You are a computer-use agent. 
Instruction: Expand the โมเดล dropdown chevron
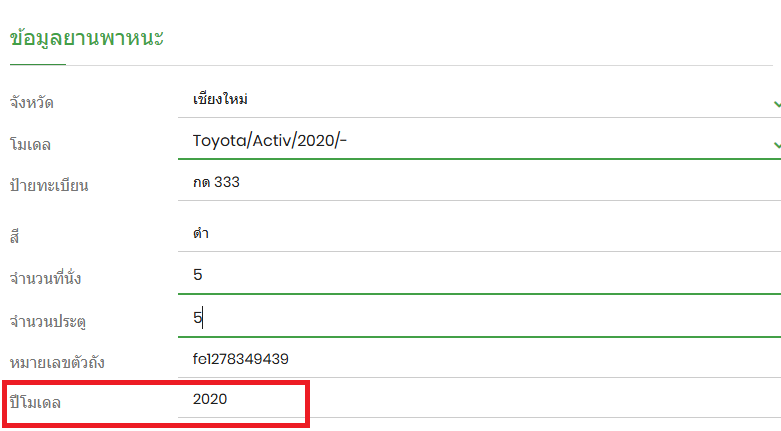[776, 144]
